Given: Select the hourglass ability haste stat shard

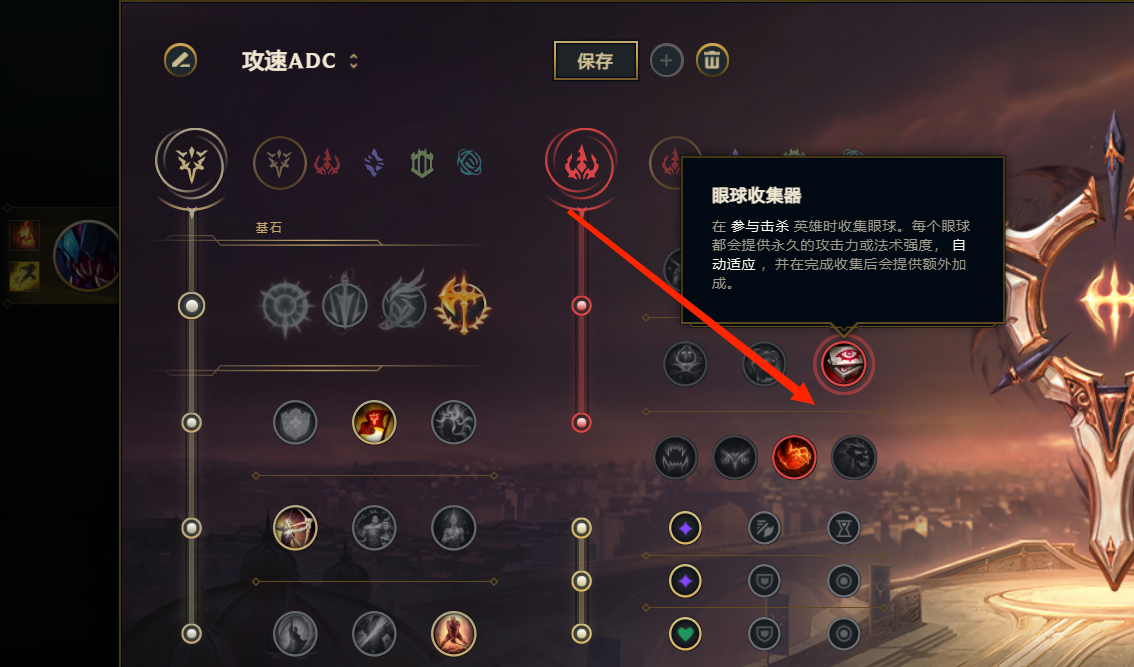Looking at the screenshot, I should (843, 528).
